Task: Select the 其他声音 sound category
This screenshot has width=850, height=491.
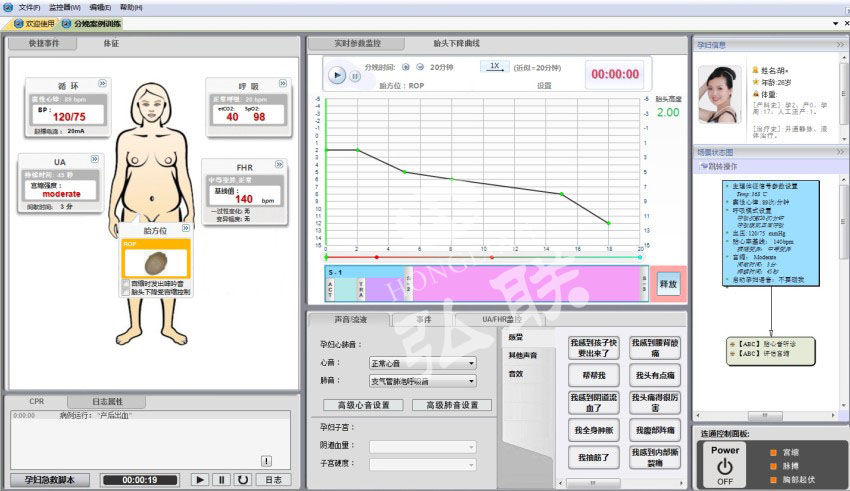Action: [x=523, y=356]
